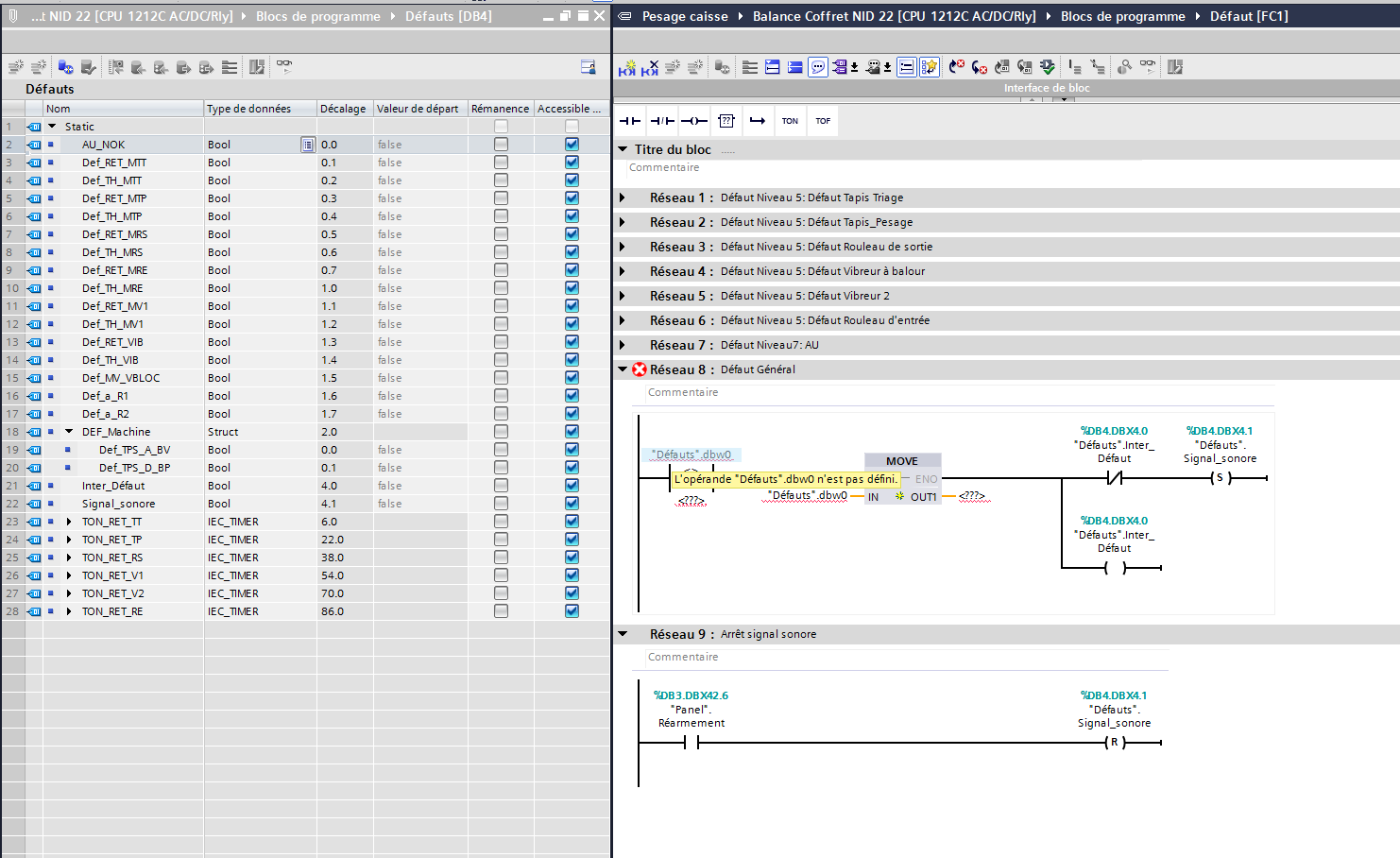
Task: Click Blocs de programme in right breadcrumb
Action: pyautogui.click(x=1122, y=16)
